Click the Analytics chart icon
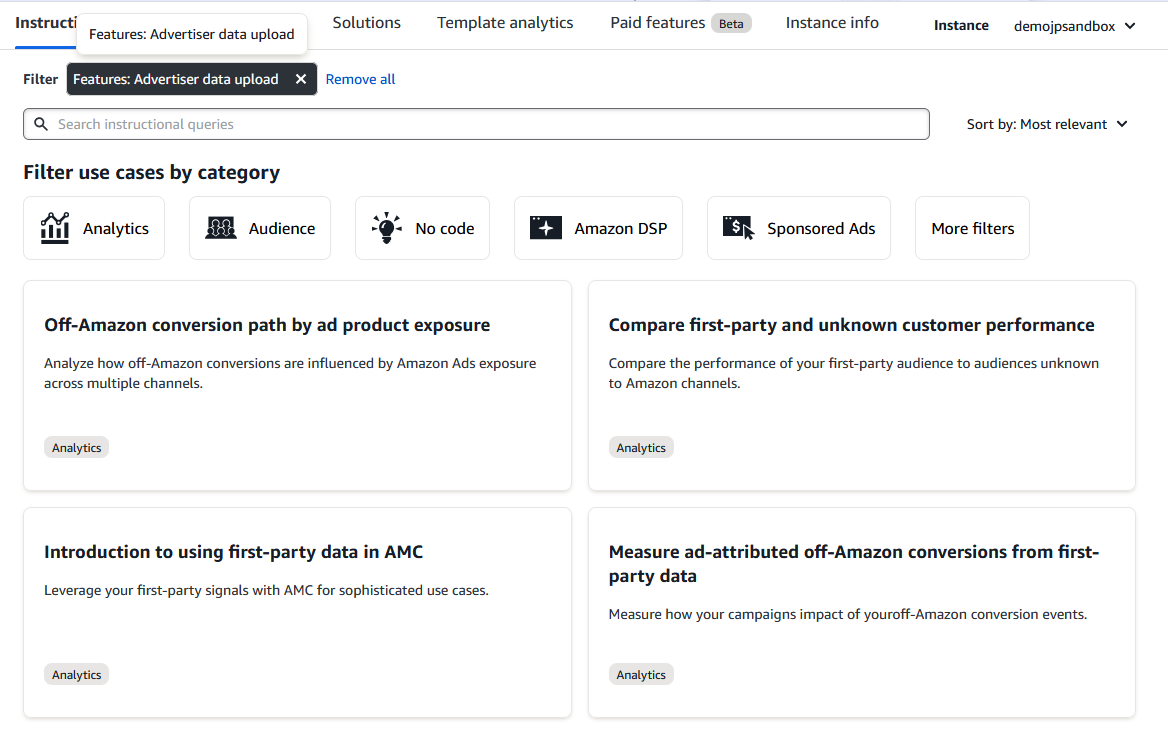The image size is (1168, 739). (55, 228)
